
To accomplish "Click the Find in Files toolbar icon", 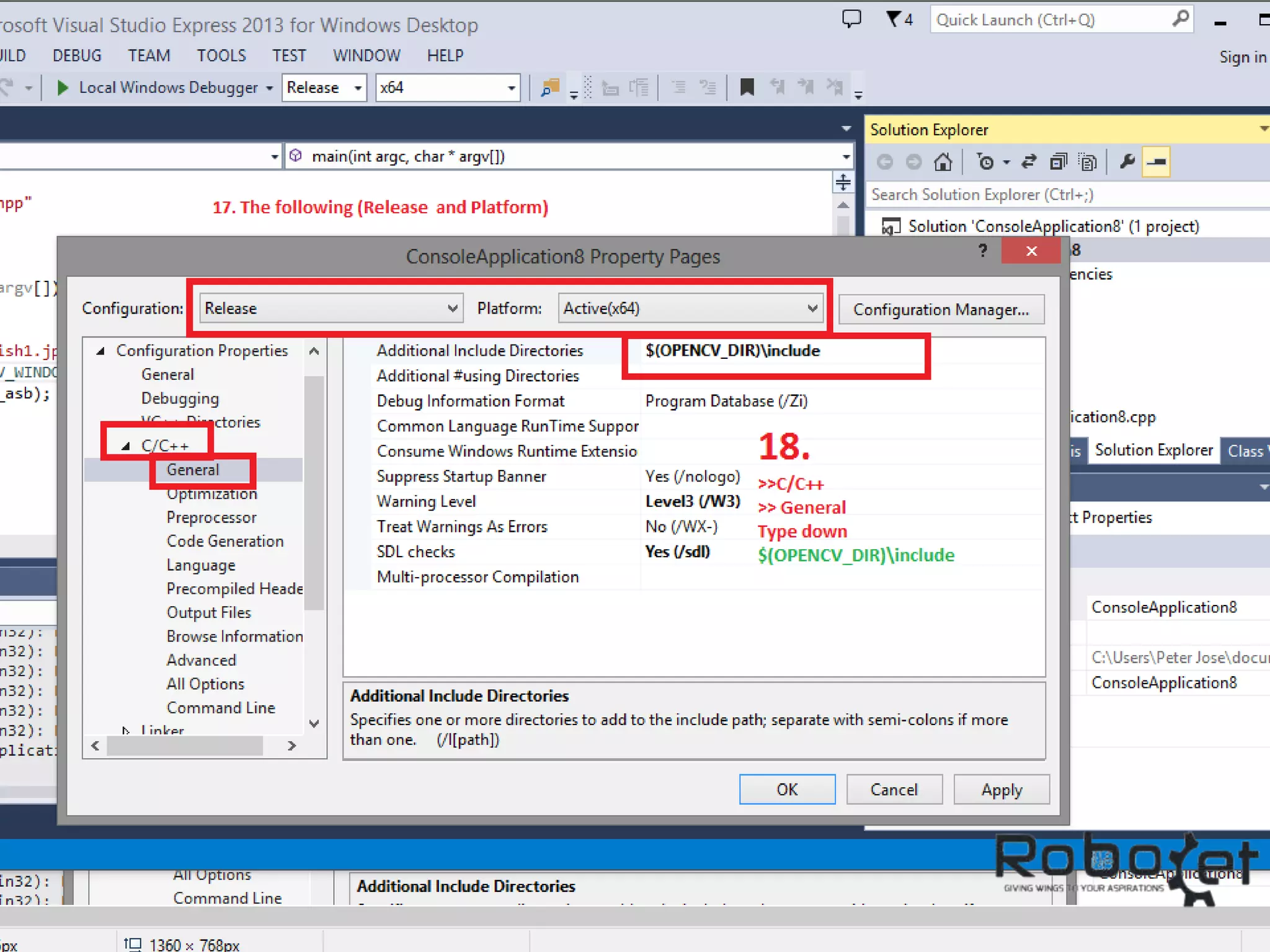I will [549, 87].
